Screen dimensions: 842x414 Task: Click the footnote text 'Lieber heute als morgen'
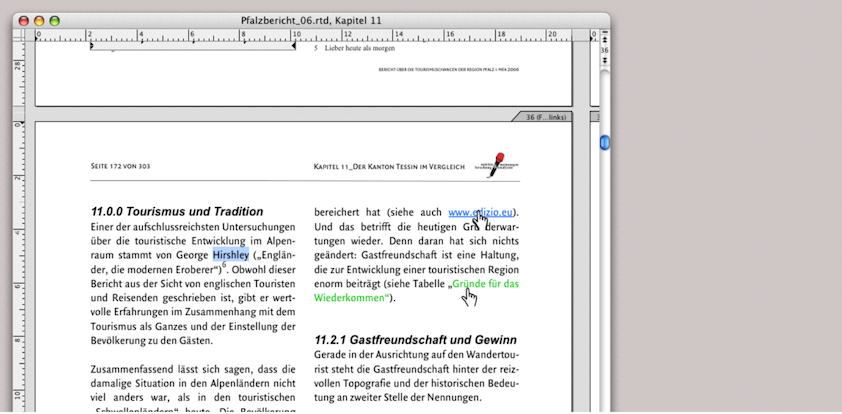[x=359, y=48]
